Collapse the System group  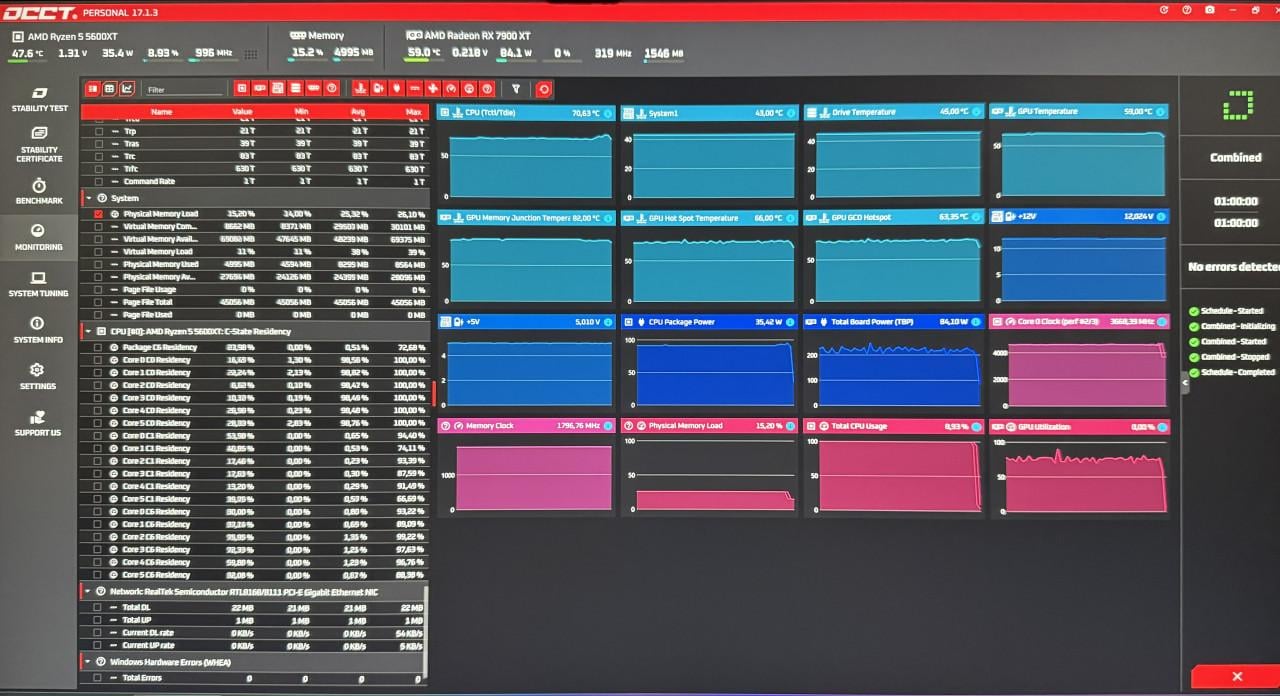pyautogui.click(x=88, y=198)
